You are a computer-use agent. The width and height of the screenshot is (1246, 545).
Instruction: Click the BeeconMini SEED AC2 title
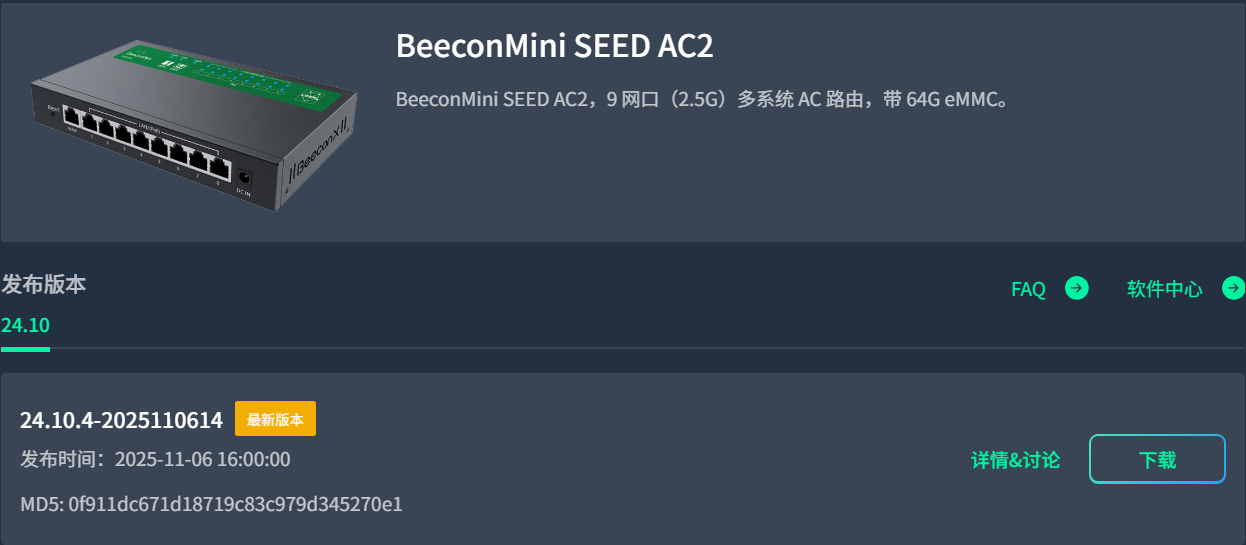pos(554,46)
